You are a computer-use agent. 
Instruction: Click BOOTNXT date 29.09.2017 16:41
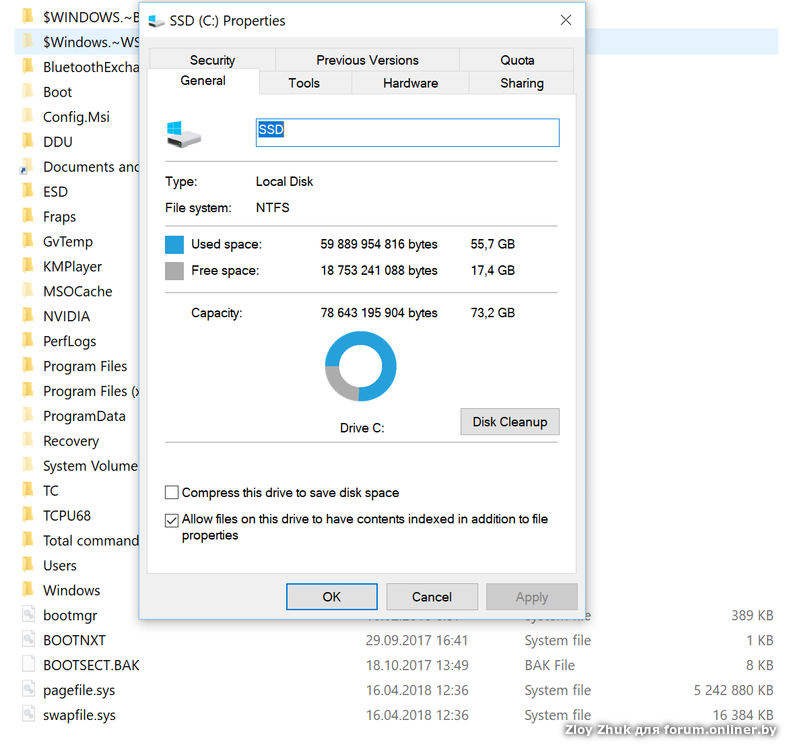(x=417, y=640)
